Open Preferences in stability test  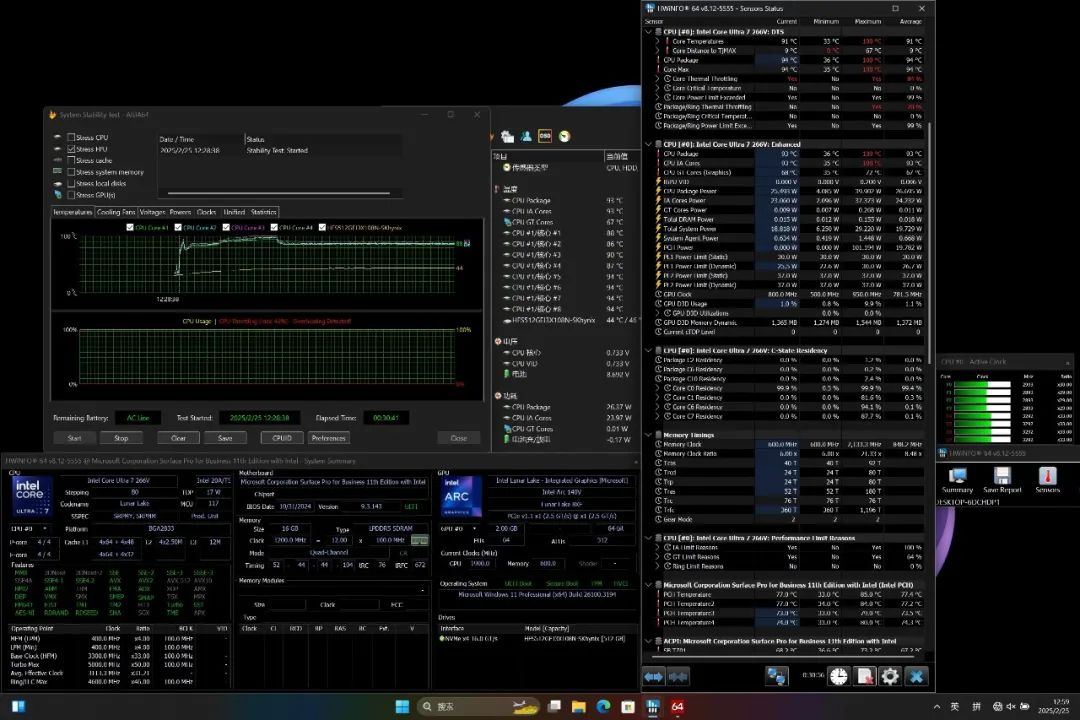[x=329, y=438]
